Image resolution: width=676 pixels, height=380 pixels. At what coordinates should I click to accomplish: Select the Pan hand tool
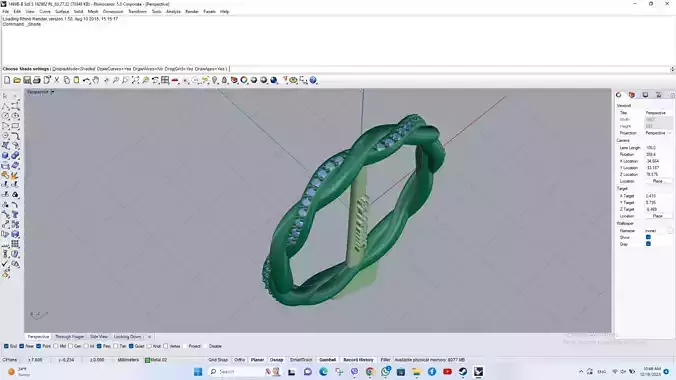[x=96, y=80]
